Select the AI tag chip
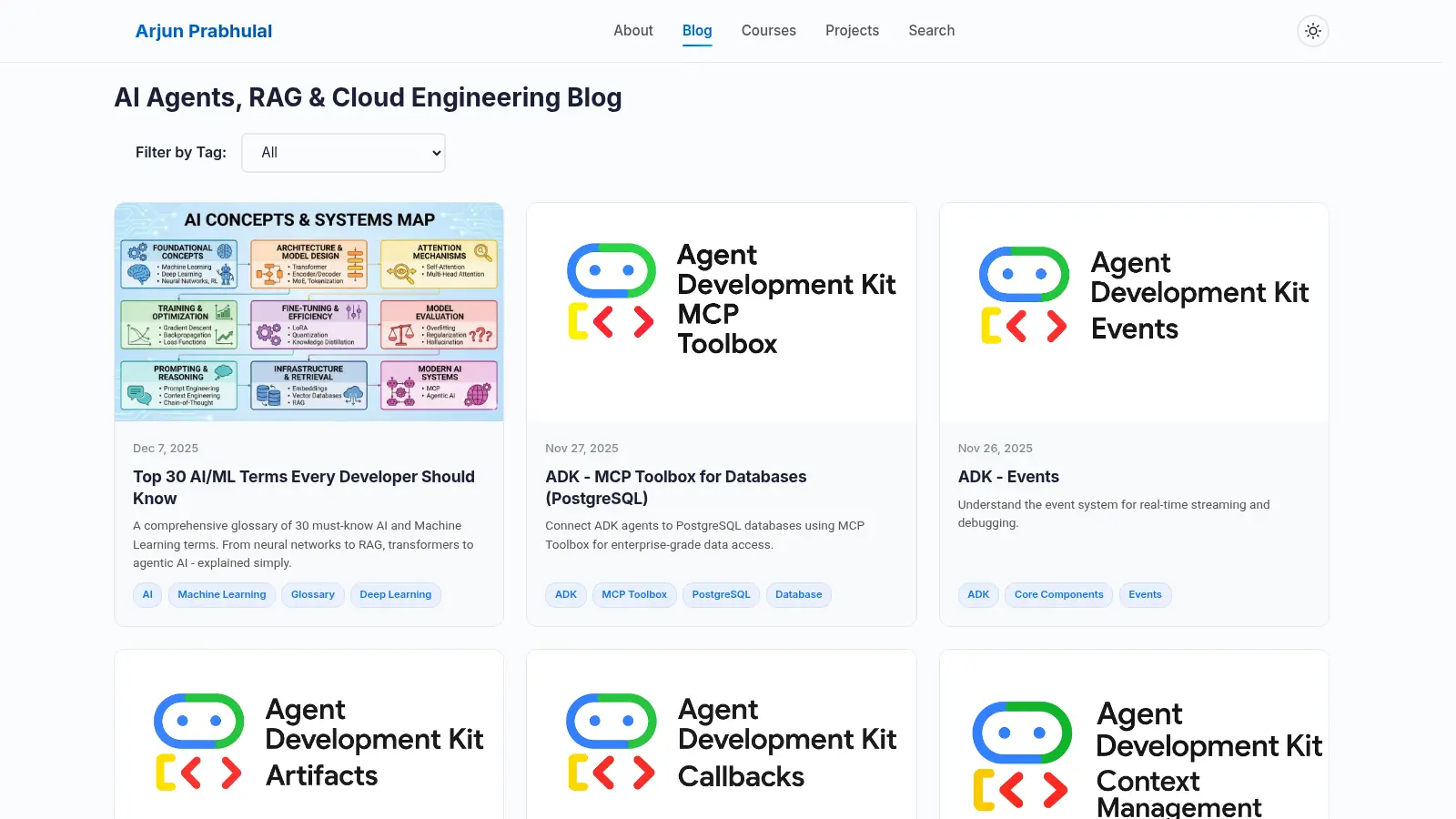The image size is (1456, 819). pyautogui.click(x=147, y=595)
